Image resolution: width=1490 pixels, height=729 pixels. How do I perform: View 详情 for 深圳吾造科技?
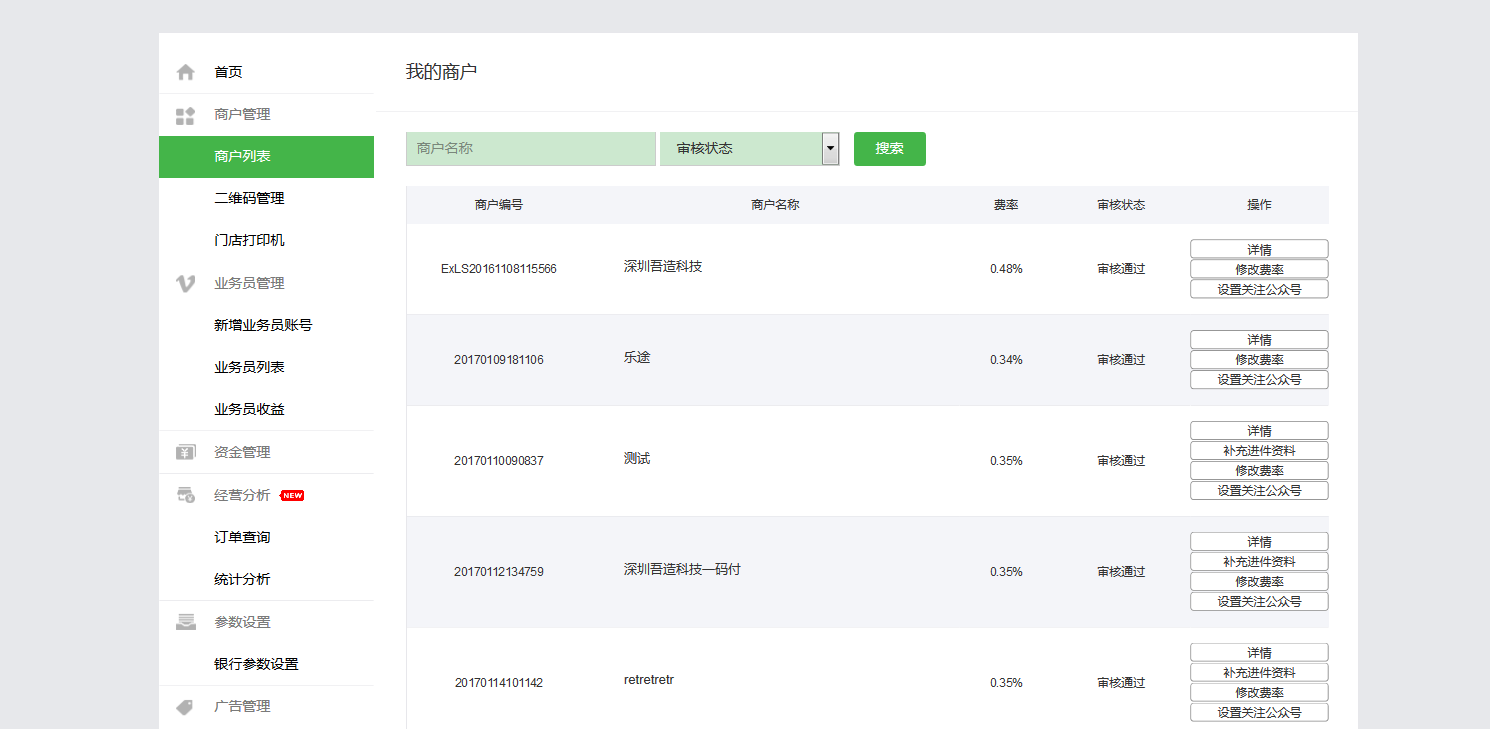click(x=1258, y=248)
